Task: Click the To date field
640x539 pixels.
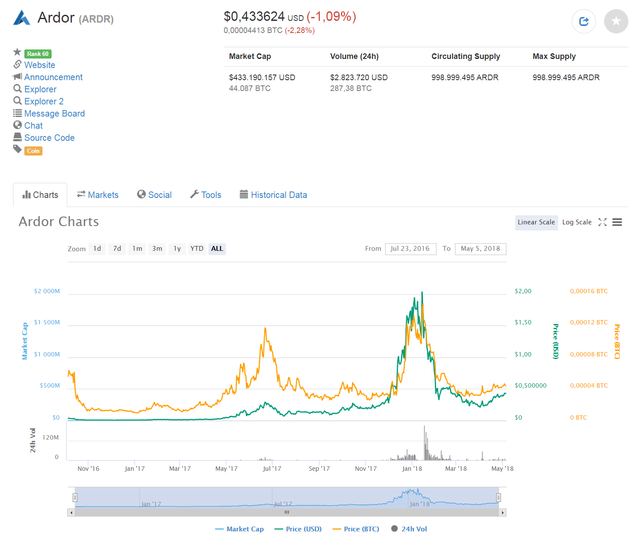Action: (480, 249)
